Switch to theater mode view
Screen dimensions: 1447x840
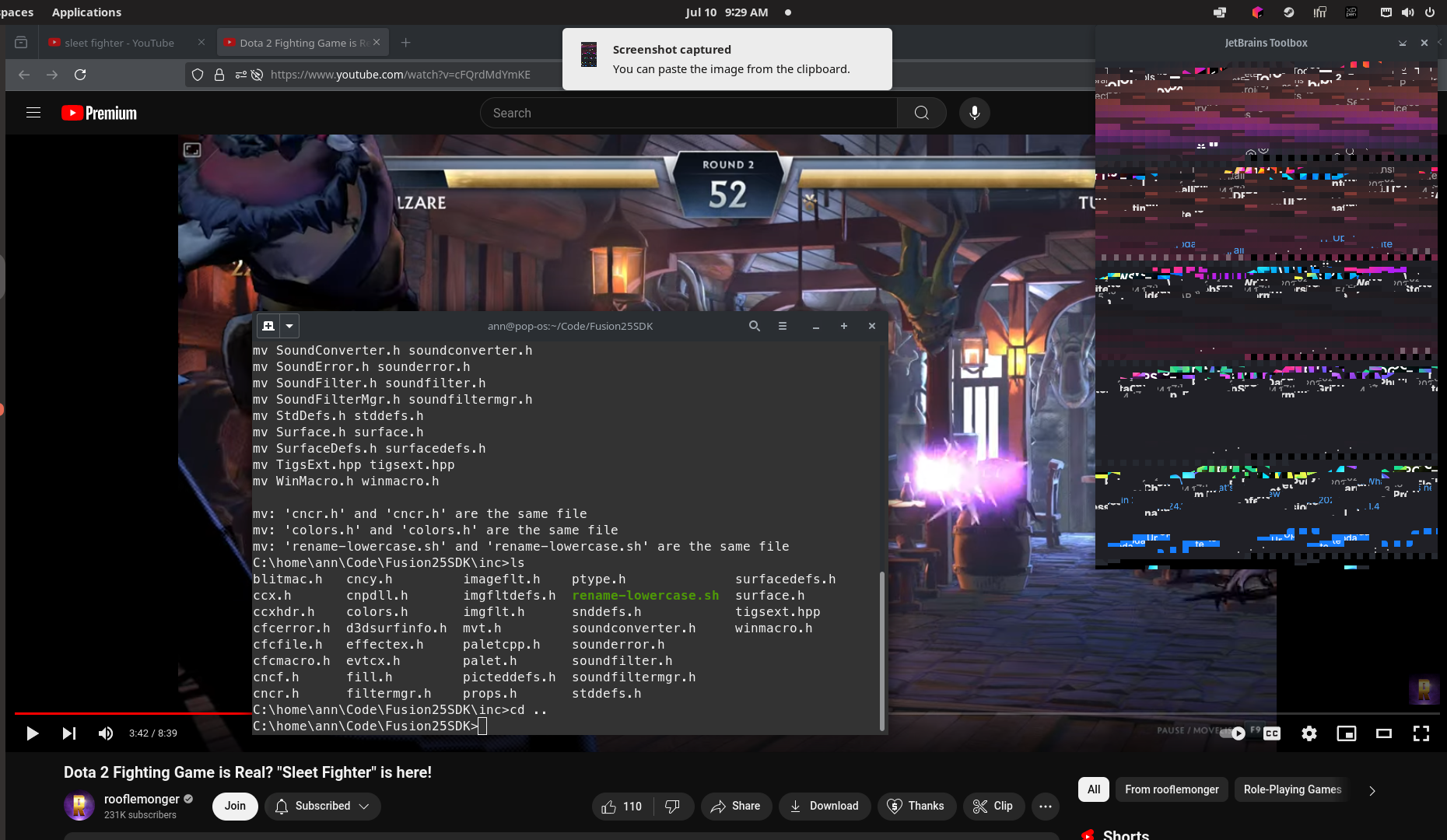pos(1384,733)
